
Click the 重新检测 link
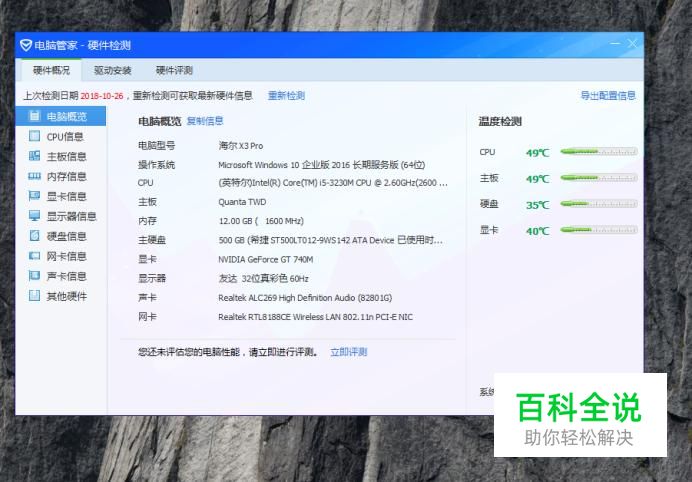(x=286, y=96)
